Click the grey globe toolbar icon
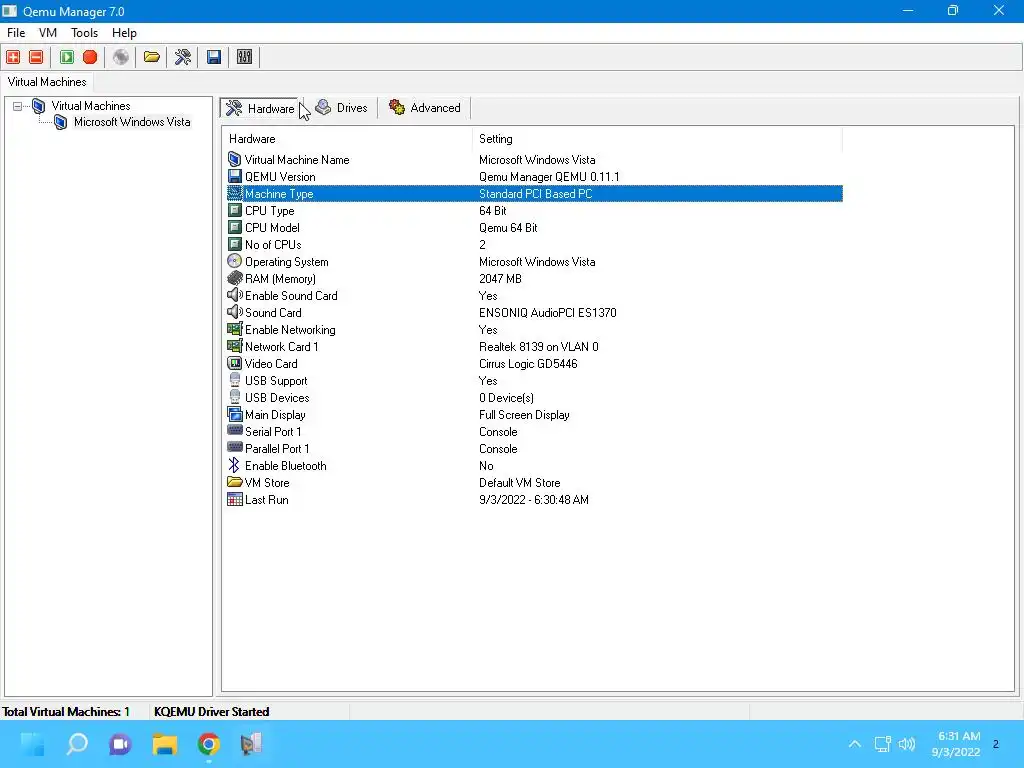The image size is (1024, 768). point(121,57)
